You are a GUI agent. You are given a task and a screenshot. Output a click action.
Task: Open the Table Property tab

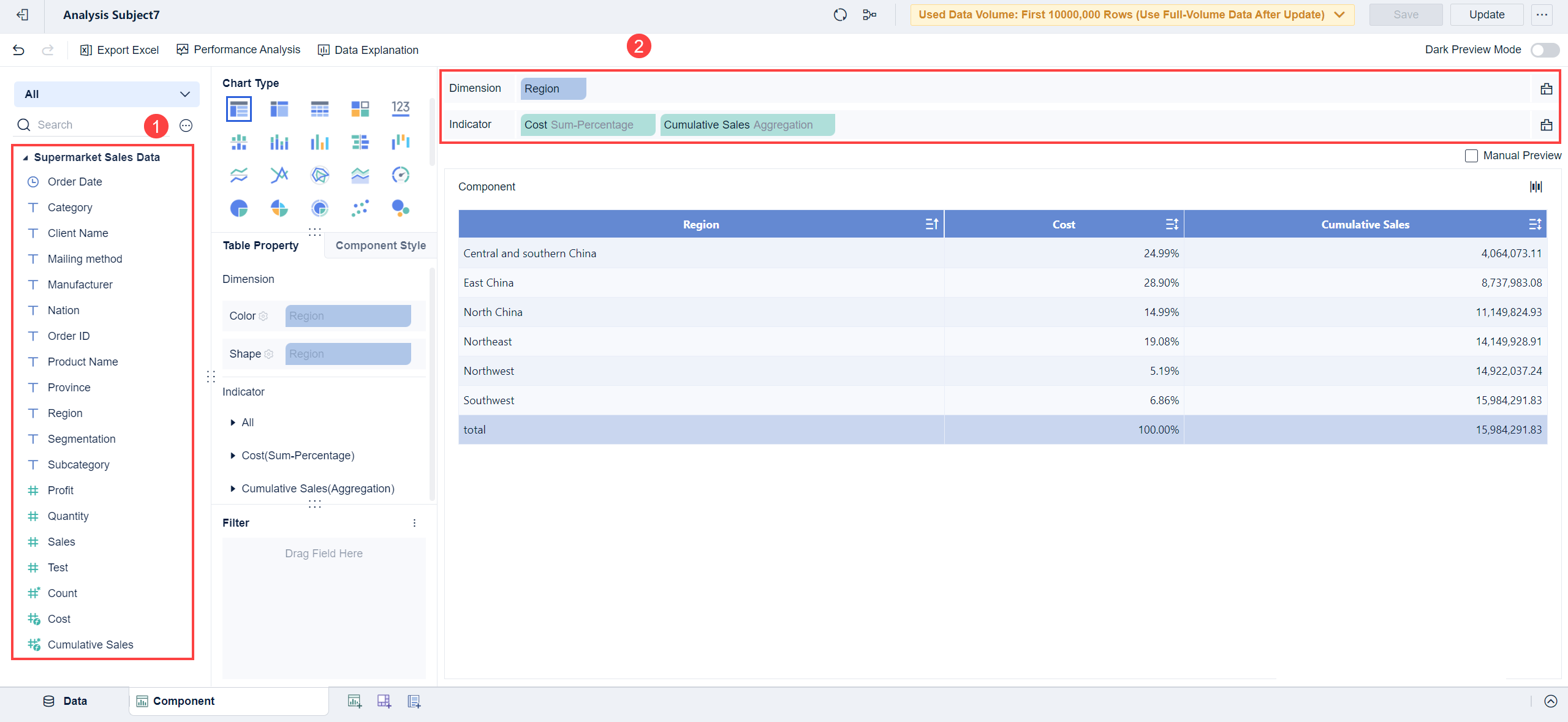point(260,246)
